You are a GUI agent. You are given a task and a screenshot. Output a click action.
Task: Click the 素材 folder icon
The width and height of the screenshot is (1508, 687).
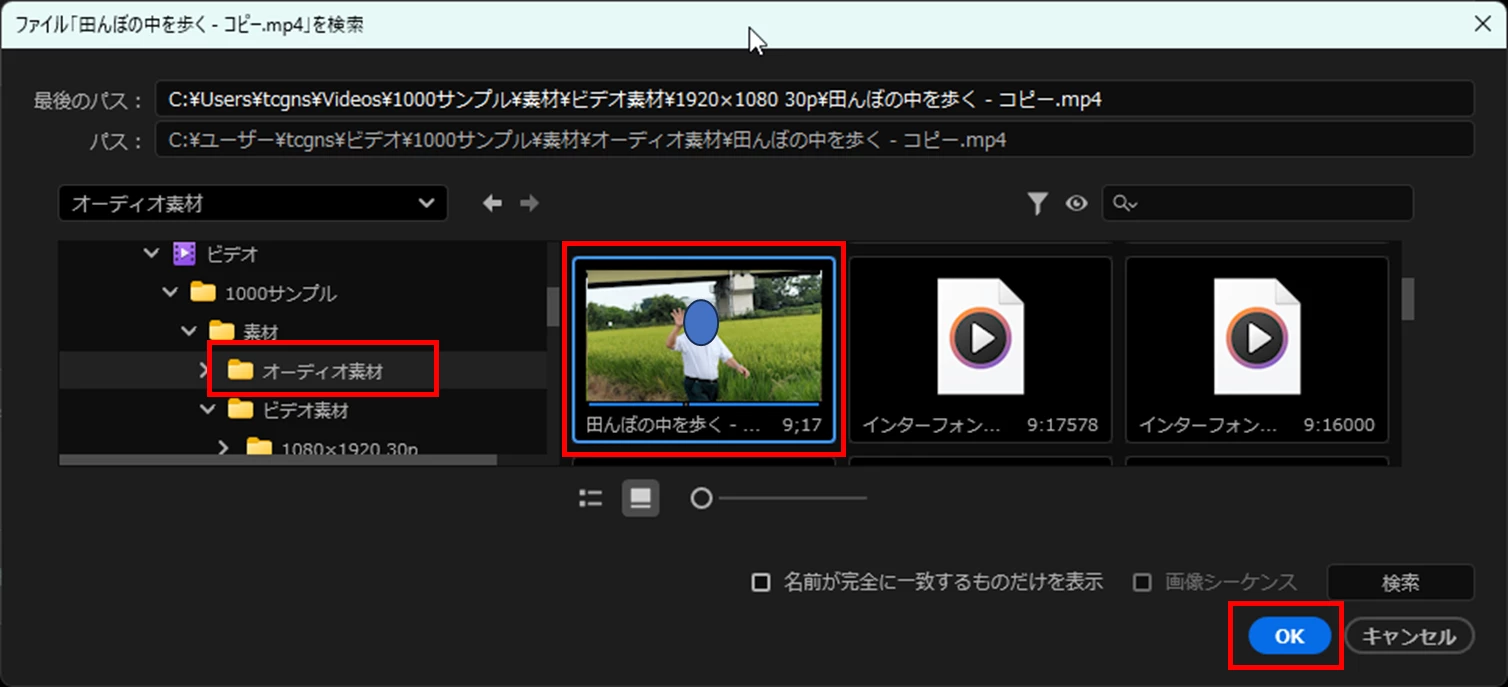click(221, 331)
